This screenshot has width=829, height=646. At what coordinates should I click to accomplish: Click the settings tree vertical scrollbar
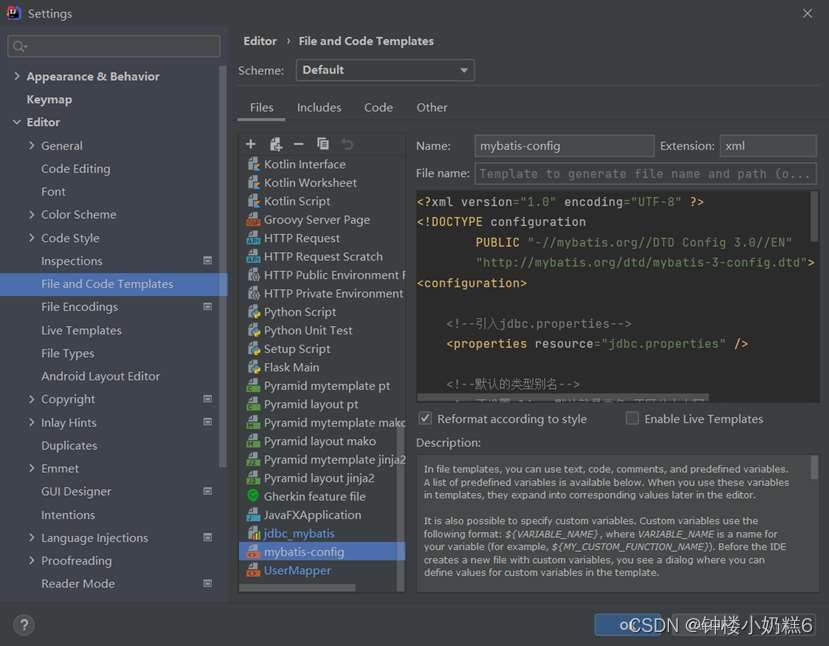pos(223,266)
